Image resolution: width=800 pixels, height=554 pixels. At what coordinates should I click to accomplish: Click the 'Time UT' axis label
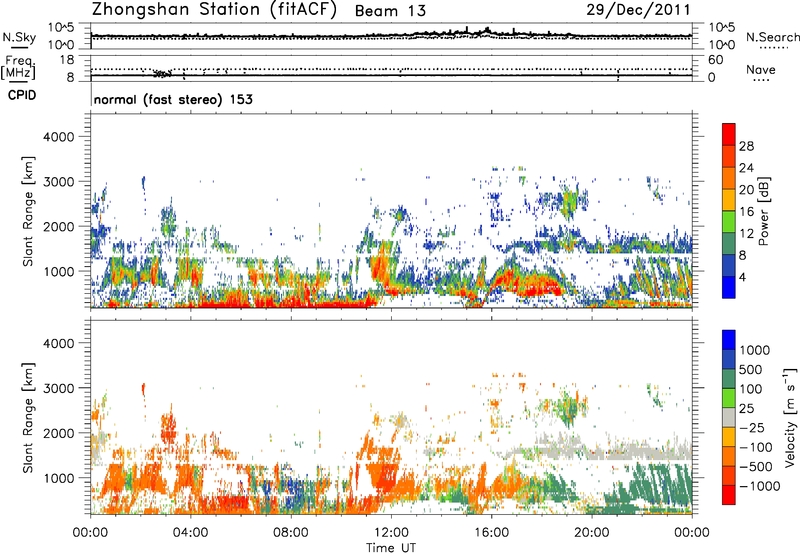(x=391, y=548)
